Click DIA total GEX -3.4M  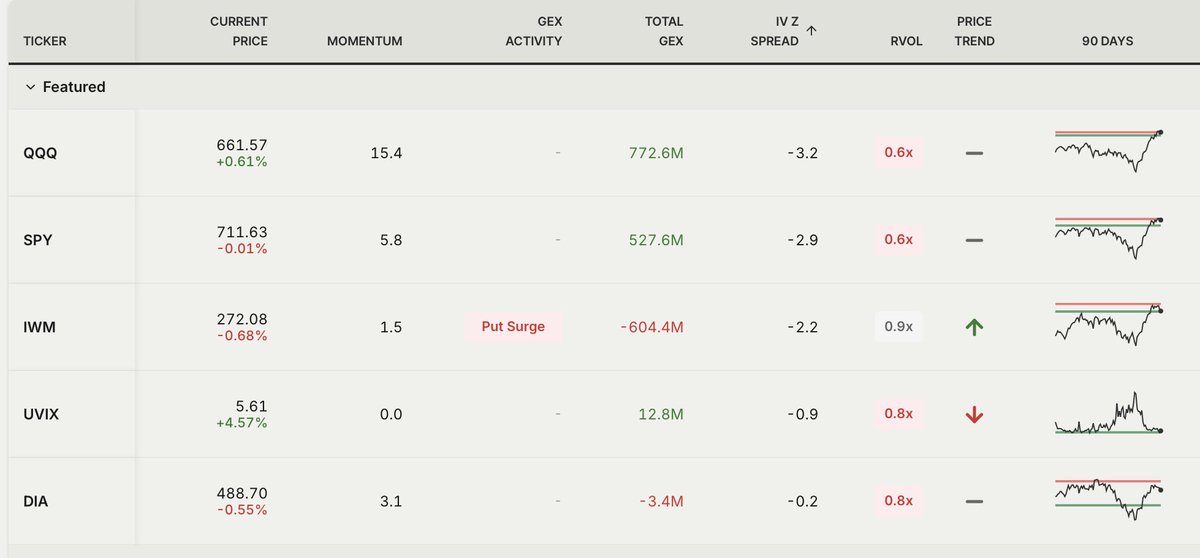[660, 501]
